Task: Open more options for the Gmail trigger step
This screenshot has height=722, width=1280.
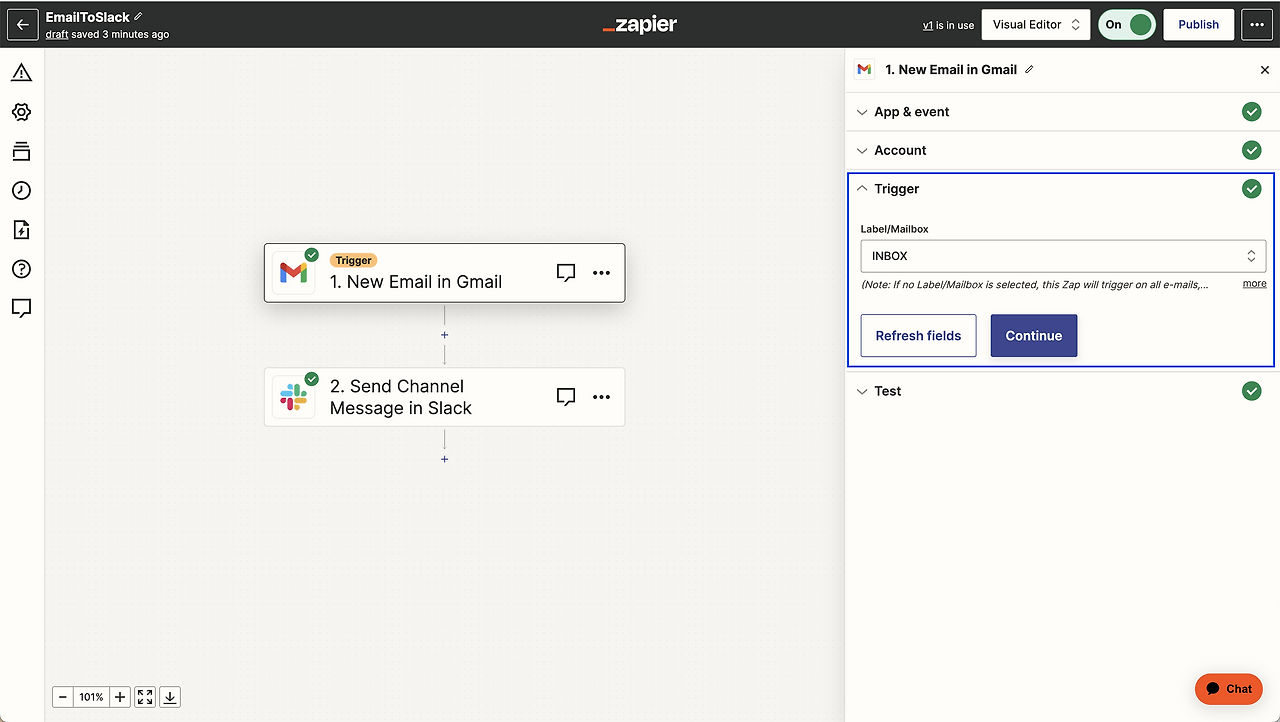Action: [601, 272]
